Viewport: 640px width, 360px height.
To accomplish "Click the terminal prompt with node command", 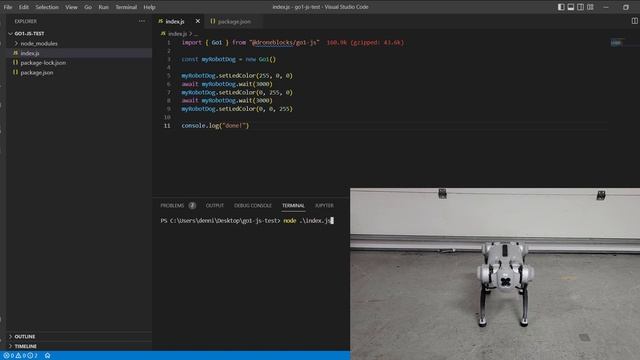I will click(247, 220).
